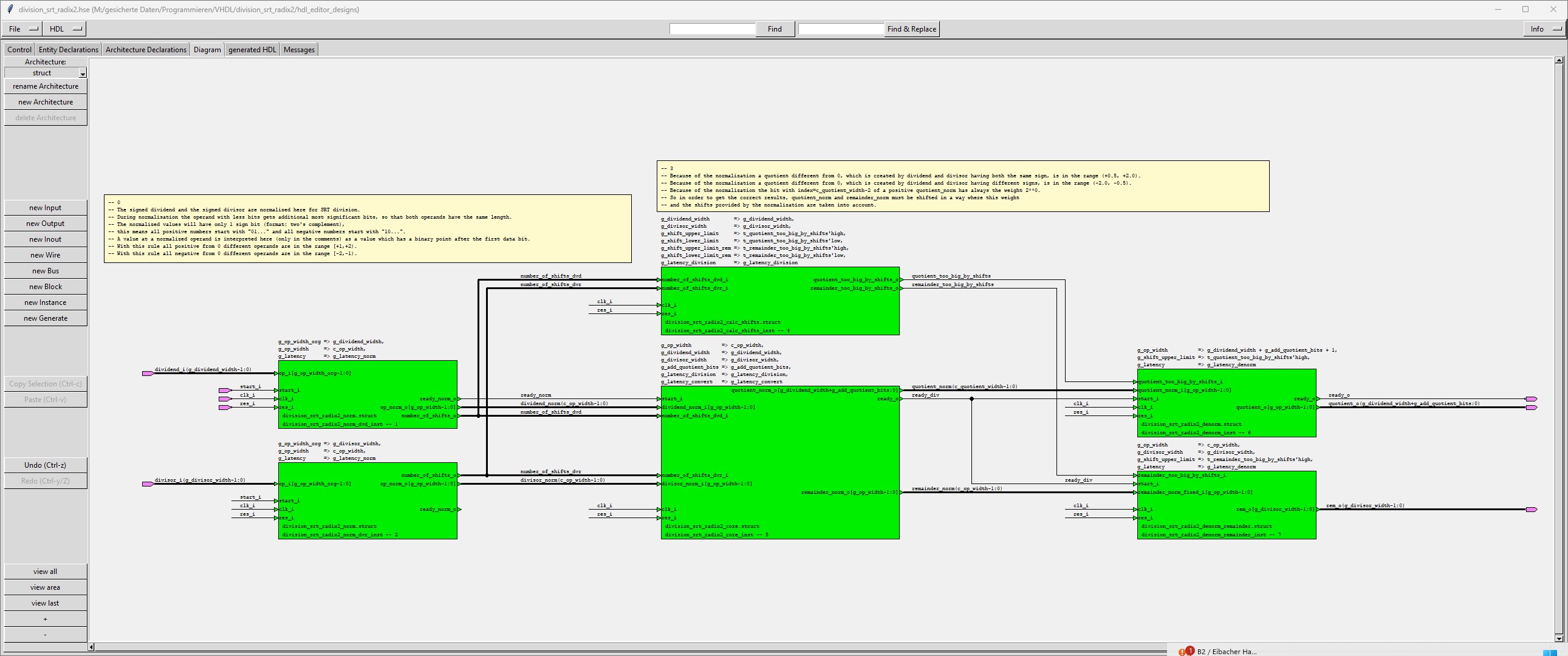Zoom in with the plus button
The width and height of the screenshot is (1568, 656).
(46, 619)
